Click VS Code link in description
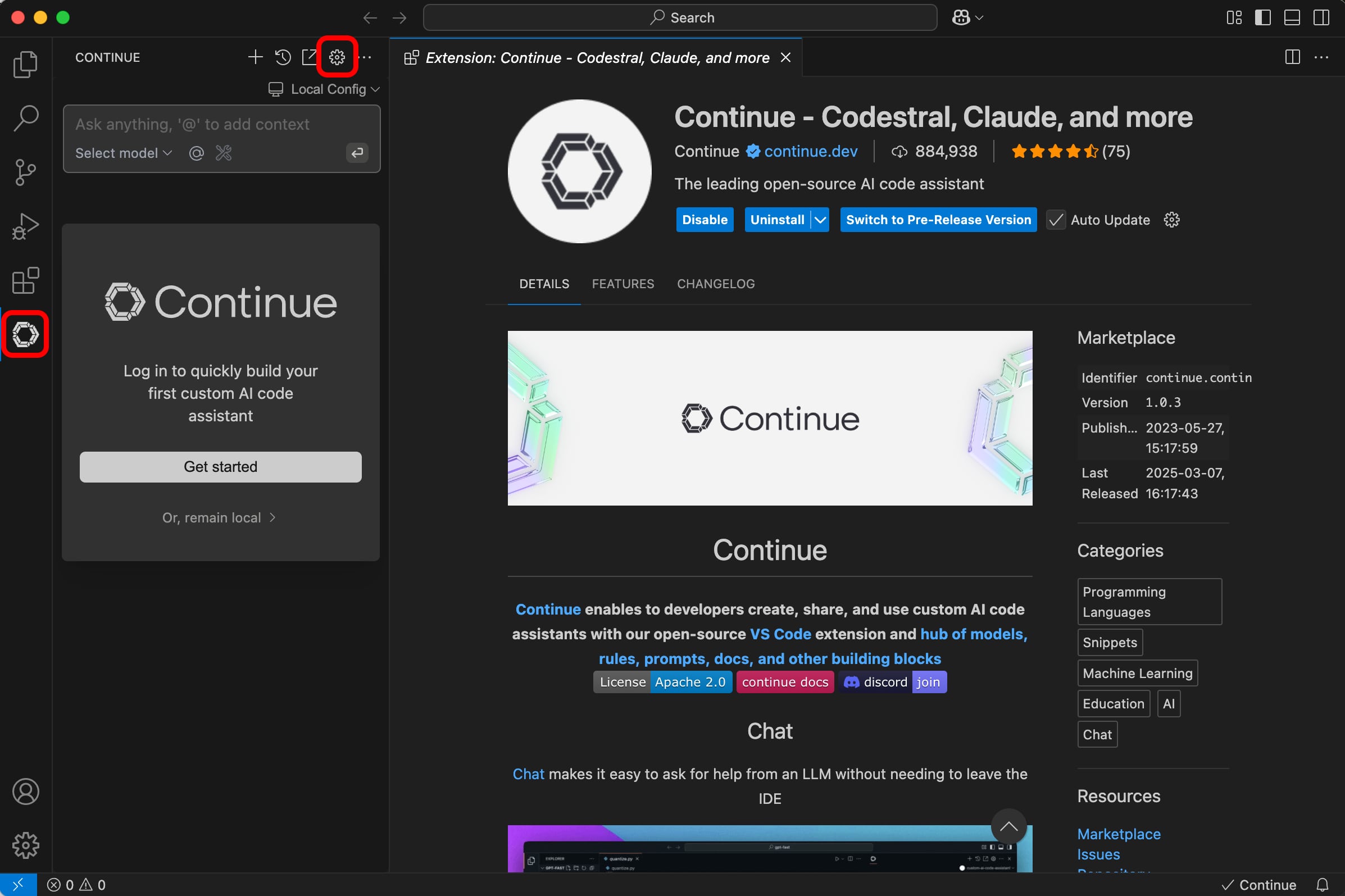The height and width of the screenshot is (896, 1345). pyautogui.click(x=780, y=634)
